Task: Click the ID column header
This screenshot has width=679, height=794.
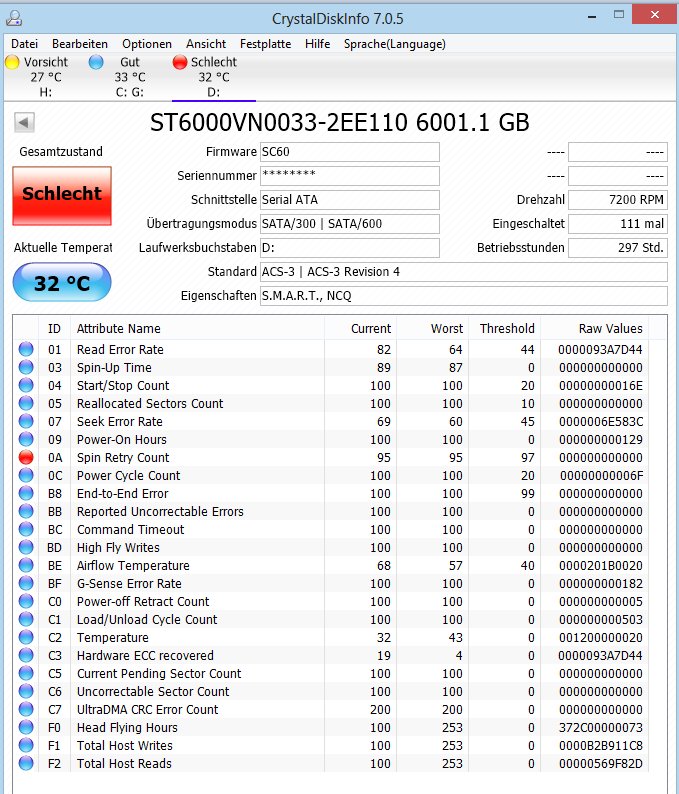Action: pos(54,329)
